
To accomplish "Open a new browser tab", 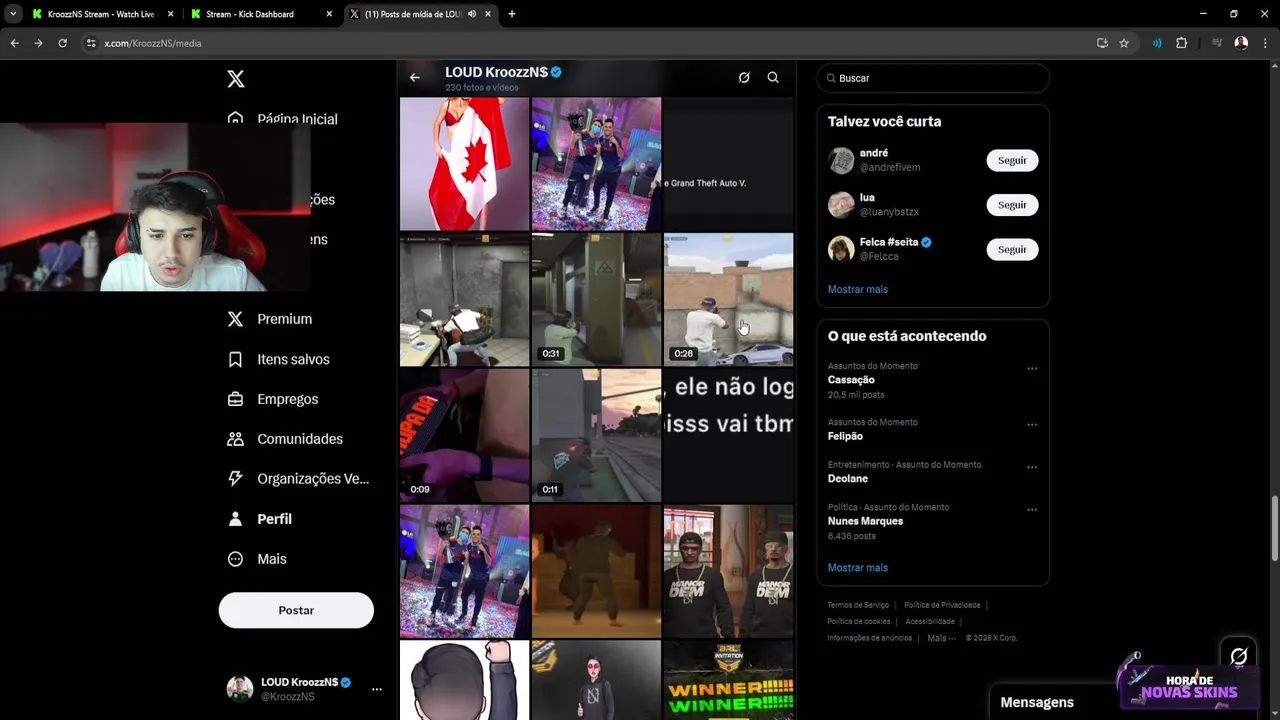I will (x=512, y=14).
